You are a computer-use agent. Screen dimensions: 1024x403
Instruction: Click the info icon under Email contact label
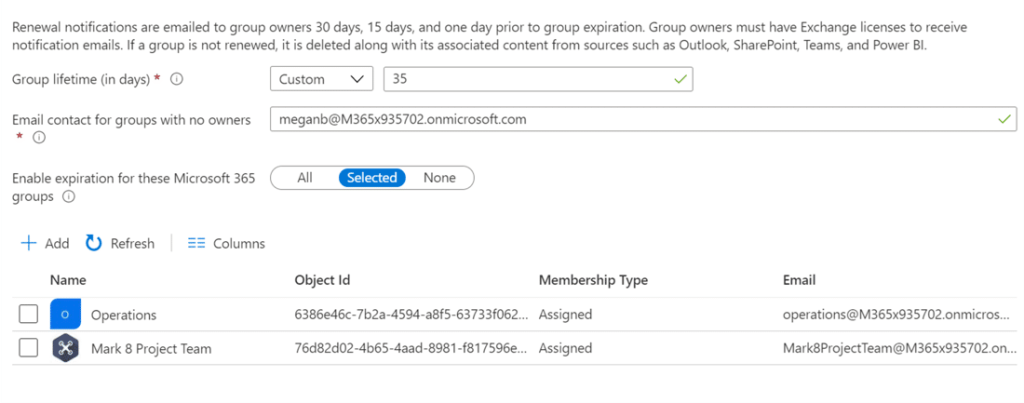[x=39, y=138]
